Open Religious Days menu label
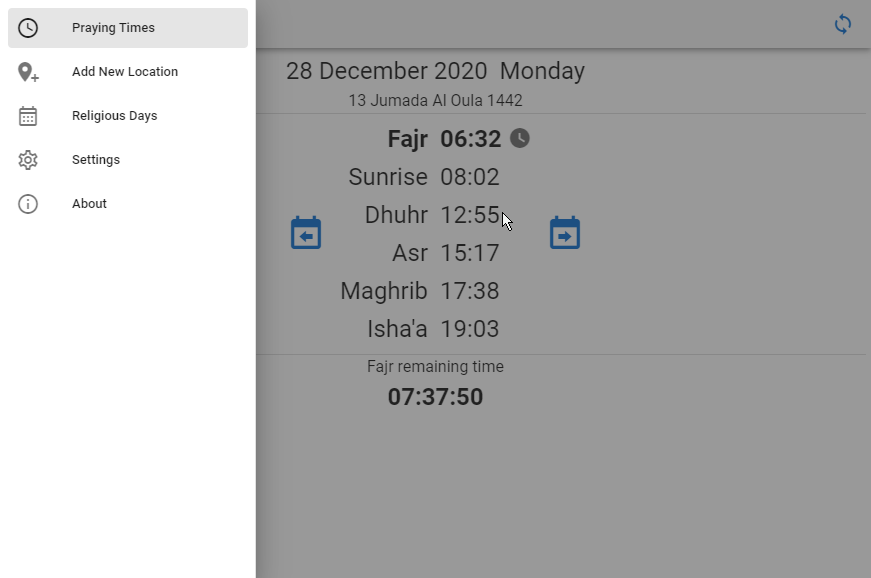This screenshot has height=578, width=871. pos(115,116)
